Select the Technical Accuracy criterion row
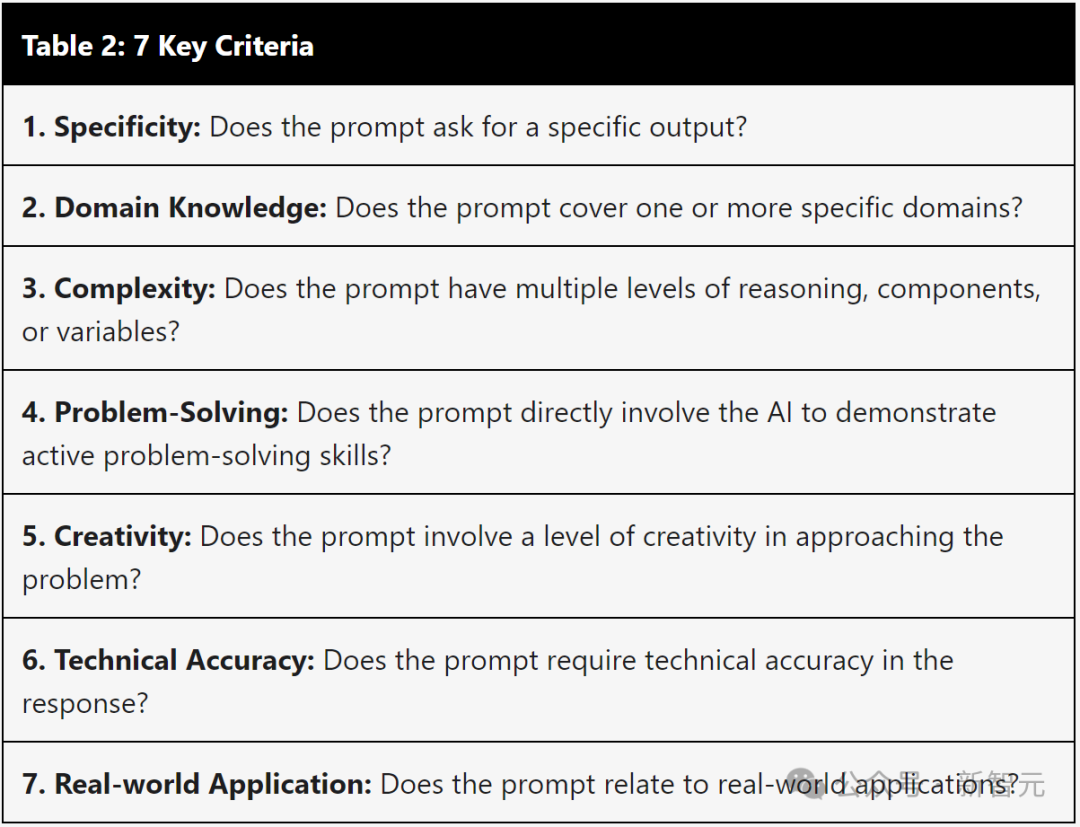The width and height of the screenshot is (1080, 827). (539, 680)
